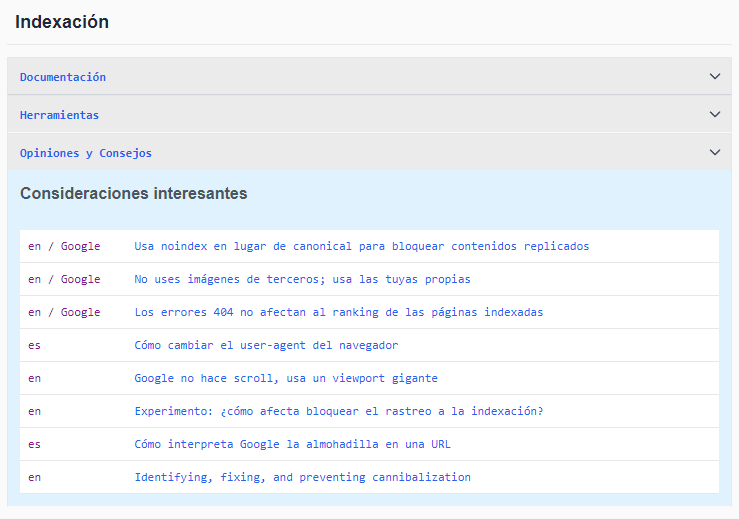Image resolution: width=739 pixels, height=519 pixels.
Task: Click 'en / Google' label in noindex row
Action: 64,246
